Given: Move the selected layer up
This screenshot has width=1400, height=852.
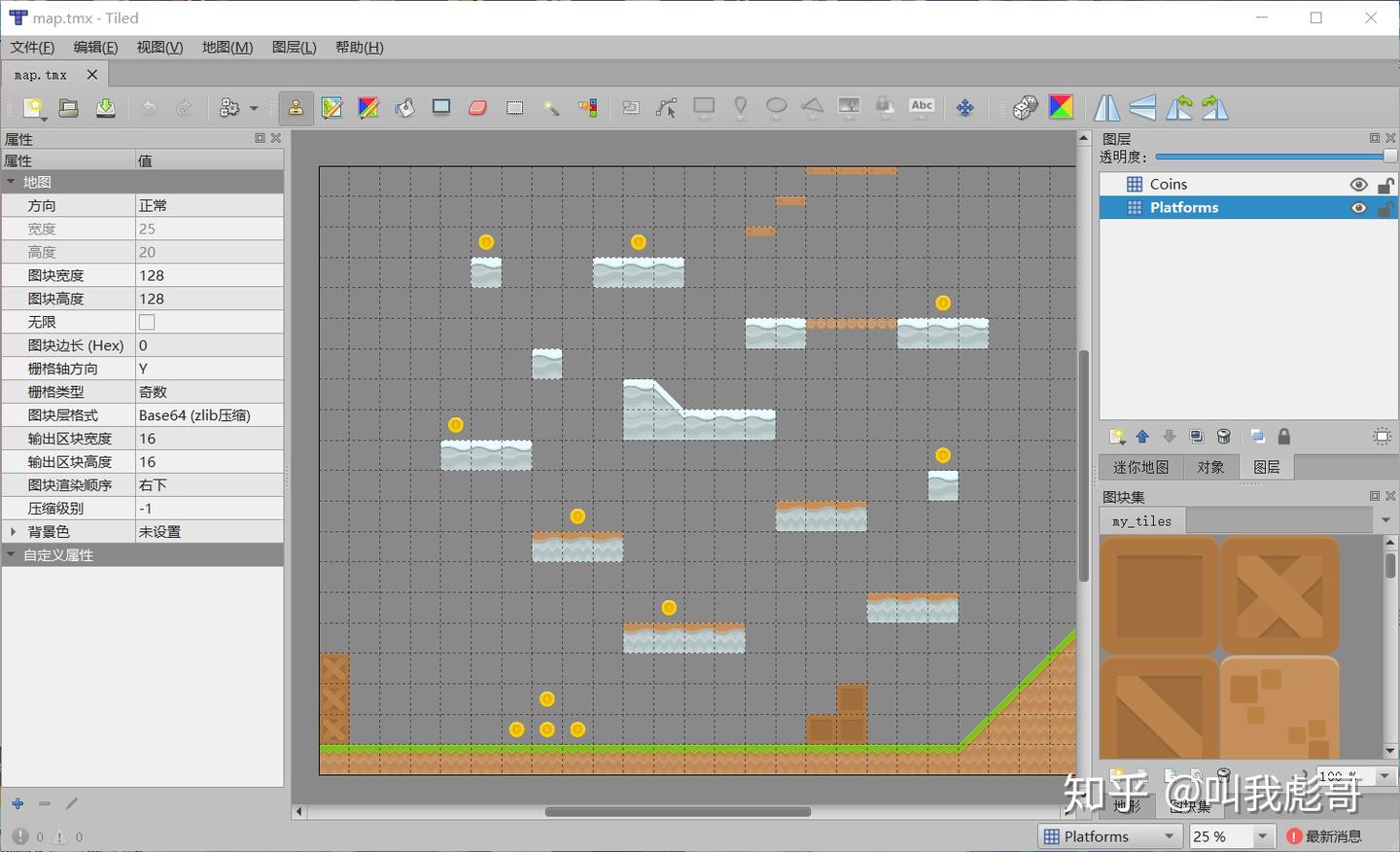Looking at the screenshot, I should click(1143, 438).
